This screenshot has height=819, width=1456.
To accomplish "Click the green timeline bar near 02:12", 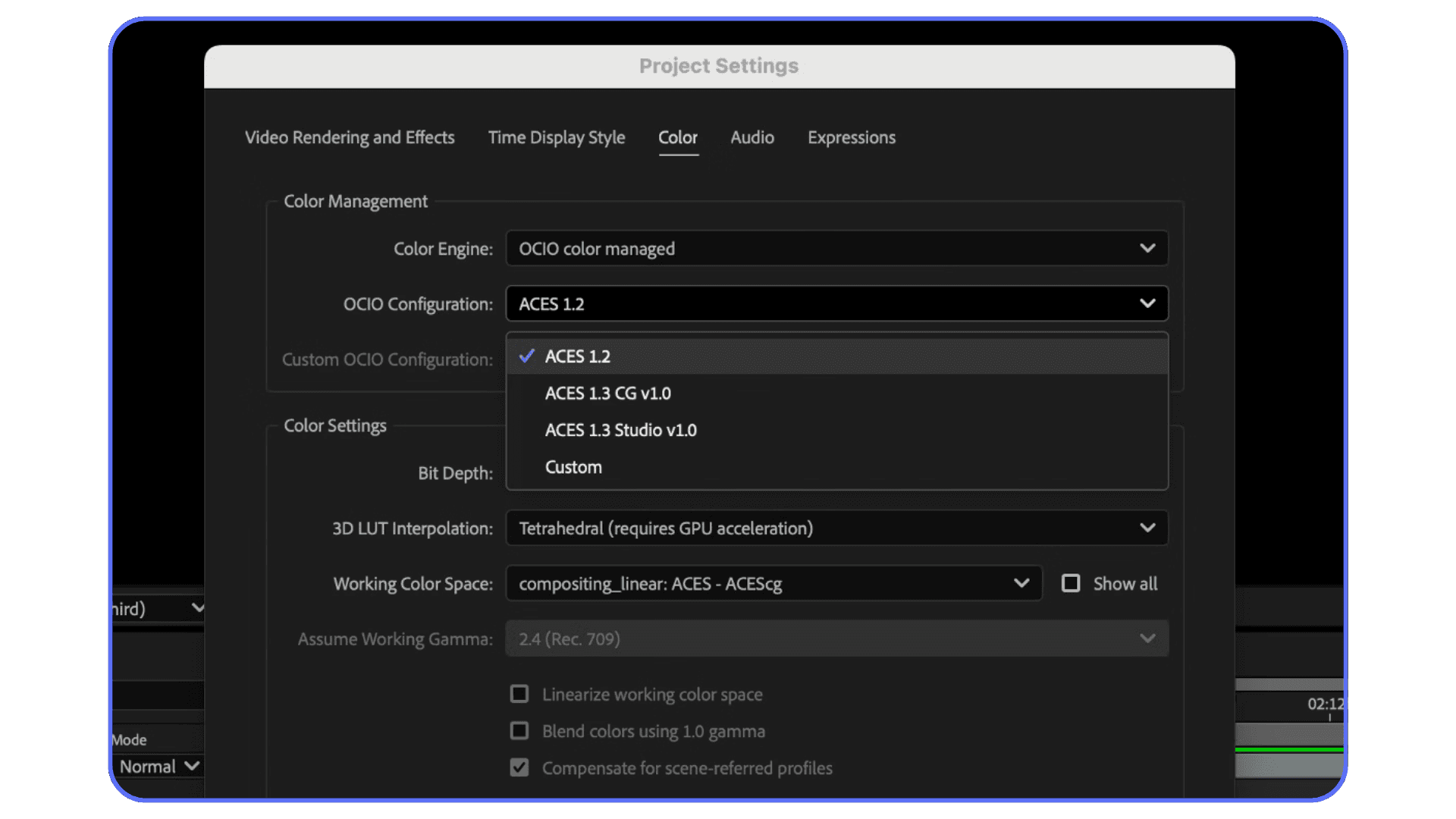I will click(1289, 751).
